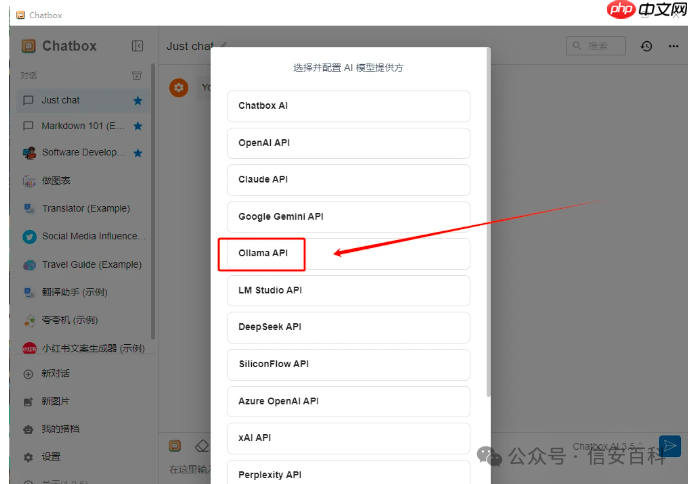Open the Software Developer conversation
This screenshot has width=688, height=484.
pyautogui.click(x=83, y=153)
